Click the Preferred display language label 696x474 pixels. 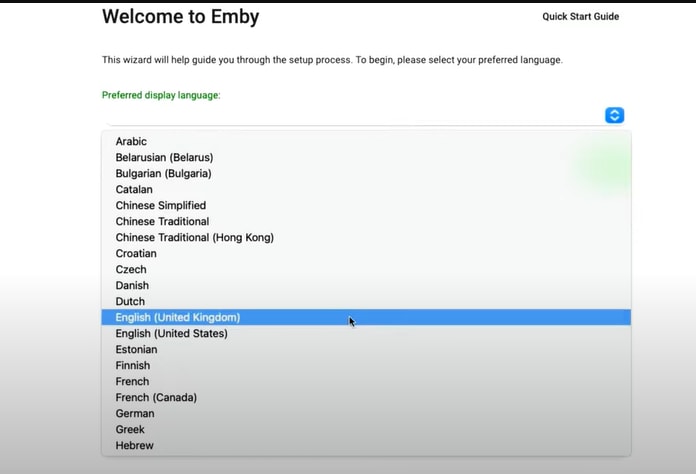(x=161, y=95)
